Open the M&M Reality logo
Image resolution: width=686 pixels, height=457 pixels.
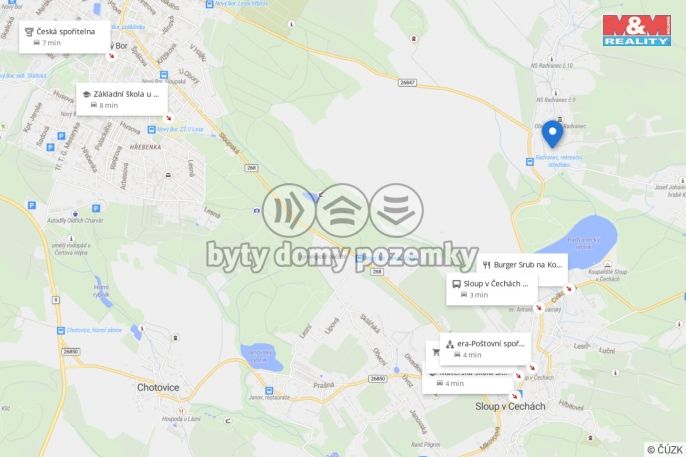pyautogui.click(x=637, y=30)
